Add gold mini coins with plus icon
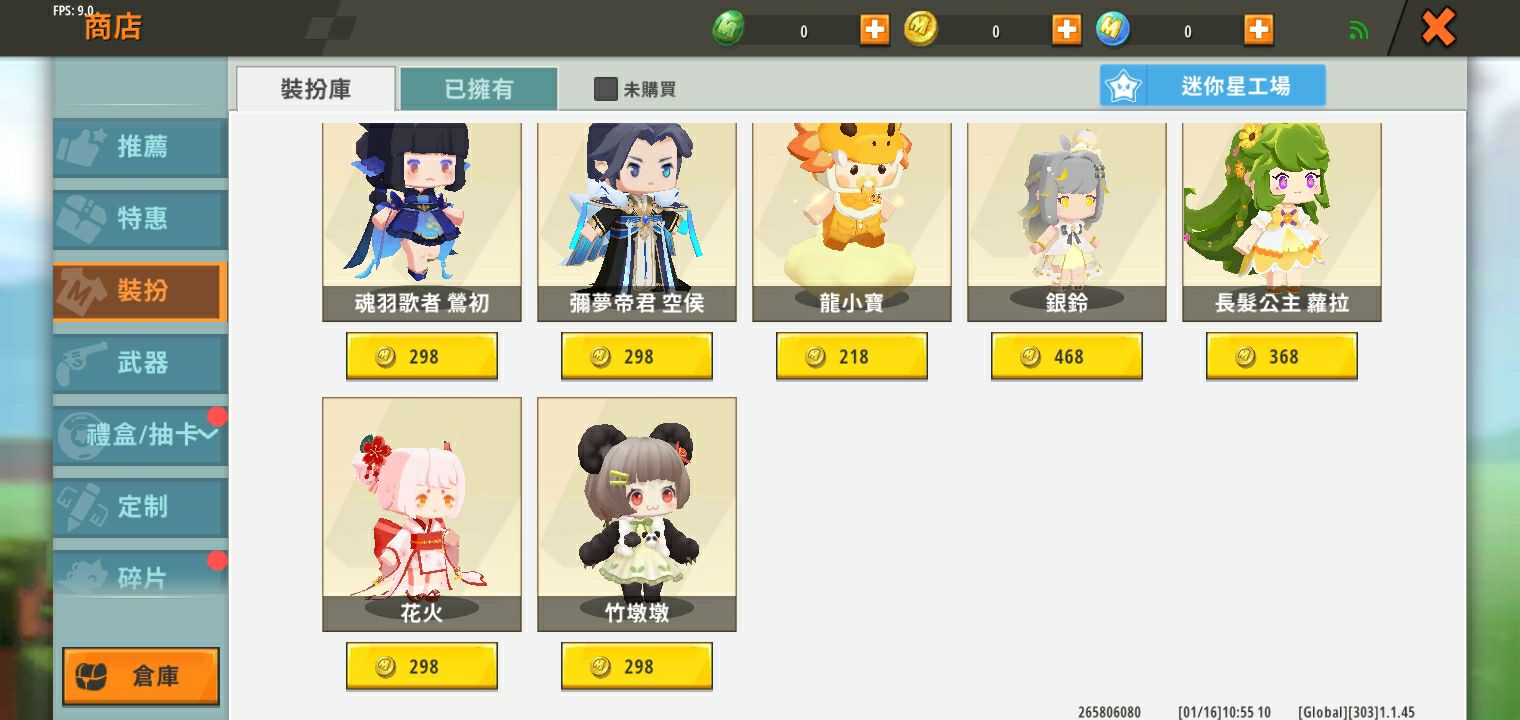The width and height of the screenshot is (1520, 720). click(x=1066, y=30)
